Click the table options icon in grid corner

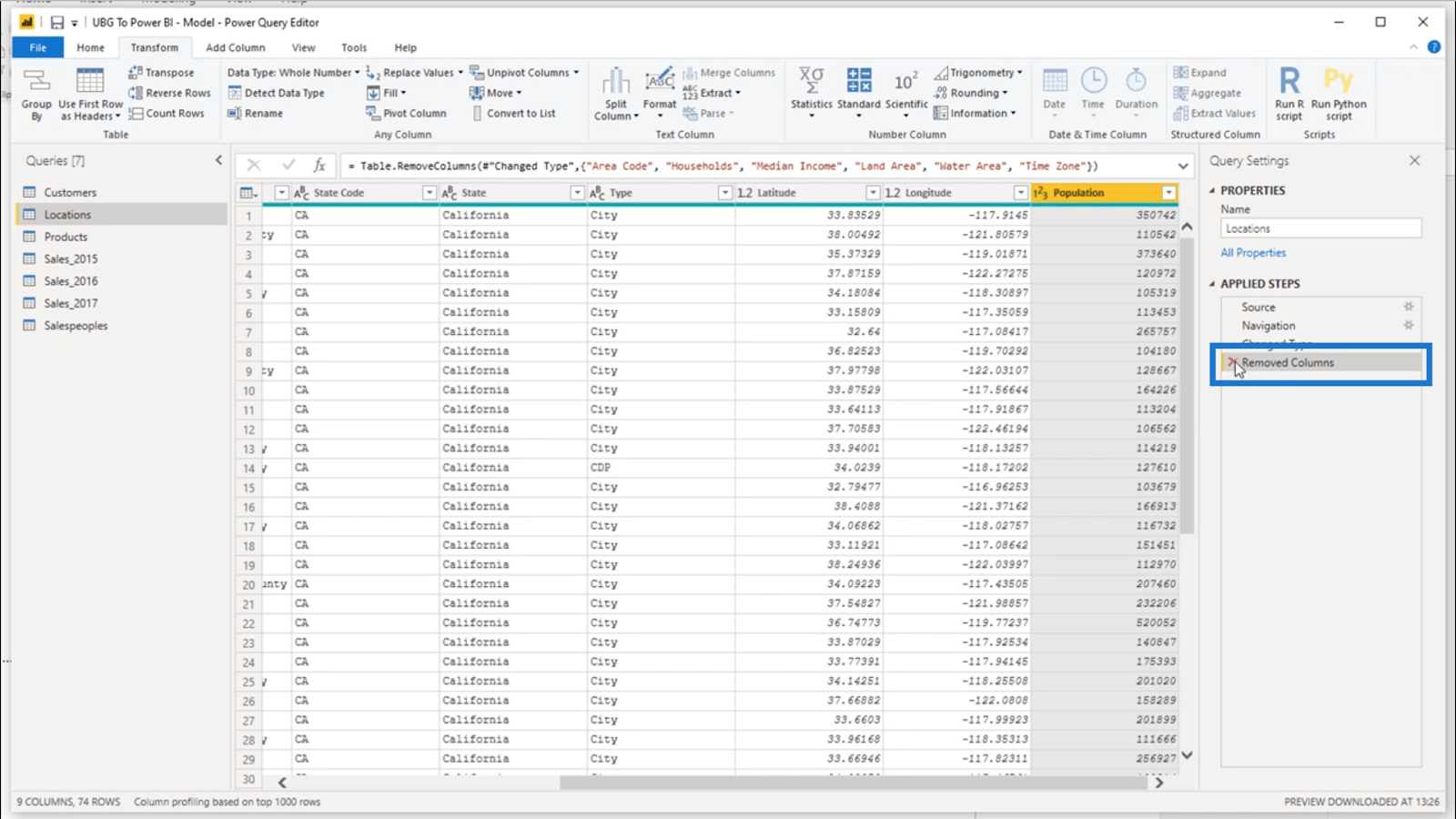248,193
